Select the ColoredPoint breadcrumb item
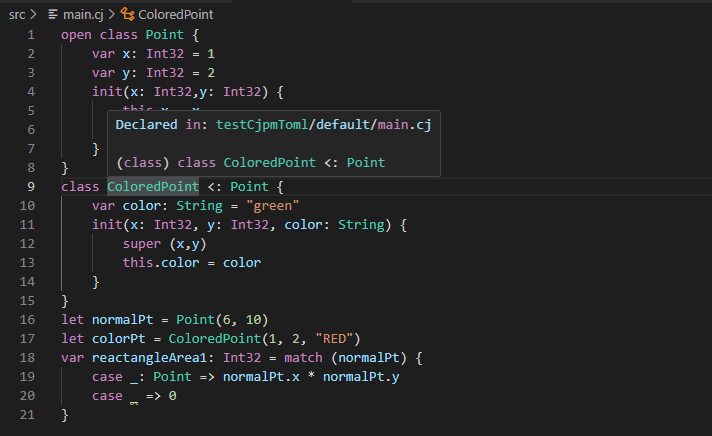 (x=176, y=15)
